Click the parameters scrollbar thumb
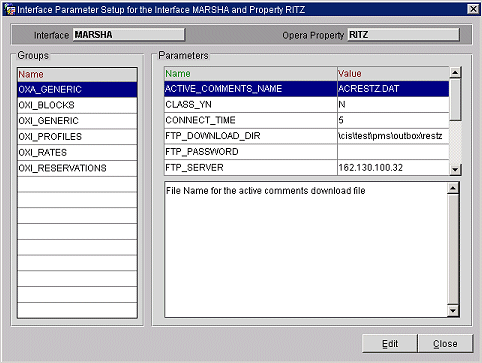482x363 pixels. pyautogui.click(x=455, y=99)
